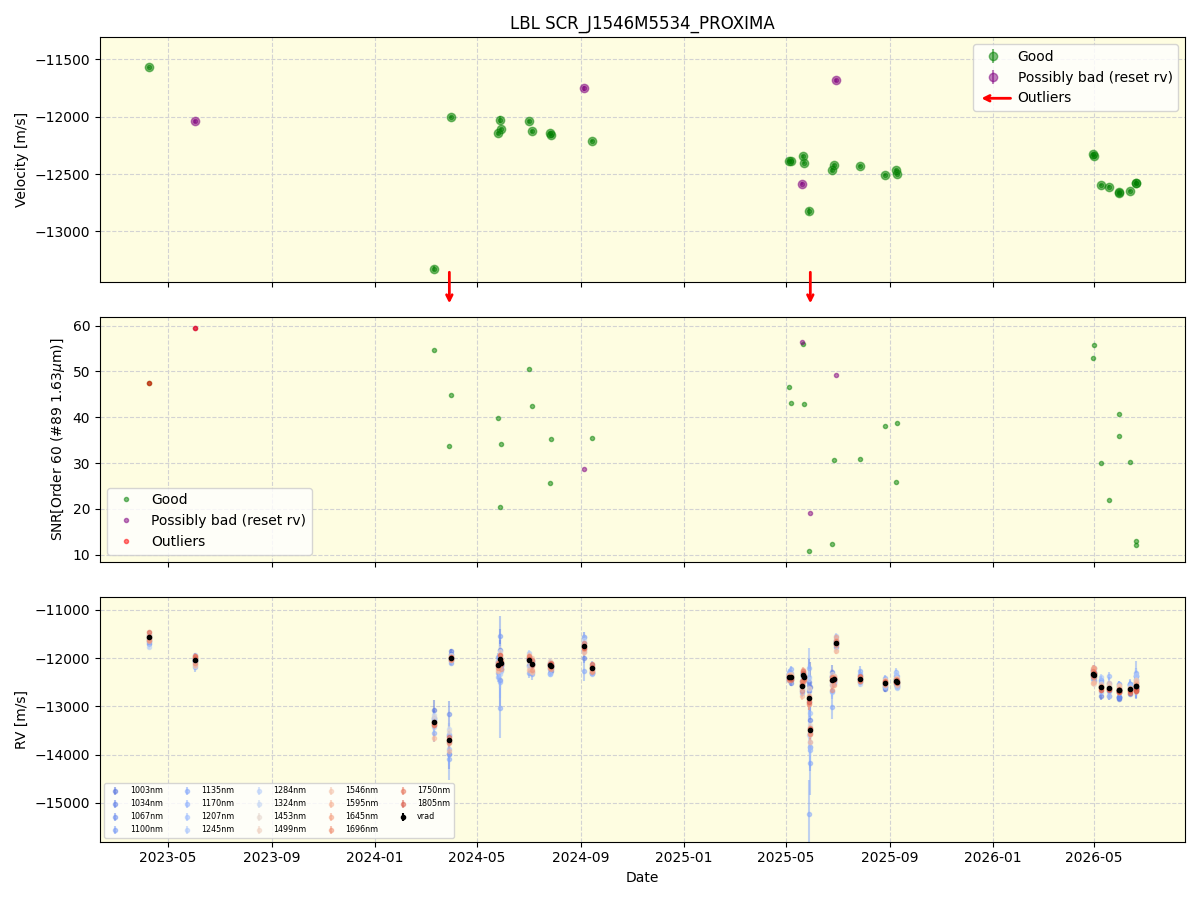Click the 1100nm legend entry
This screenshot has width=1200, height=900.
coord(146,829)
